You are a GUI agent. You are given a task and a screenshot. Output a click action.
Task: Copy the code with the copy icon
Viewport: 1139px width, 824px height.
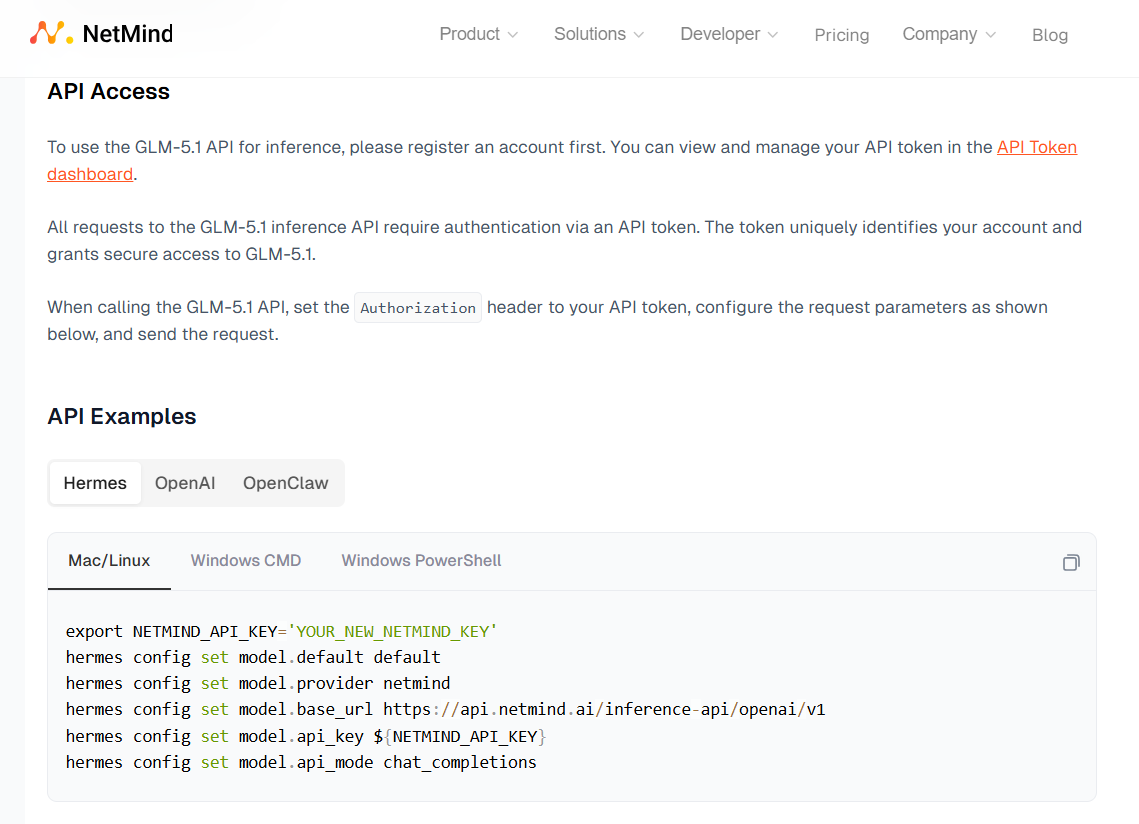(x=1071, y=562)
